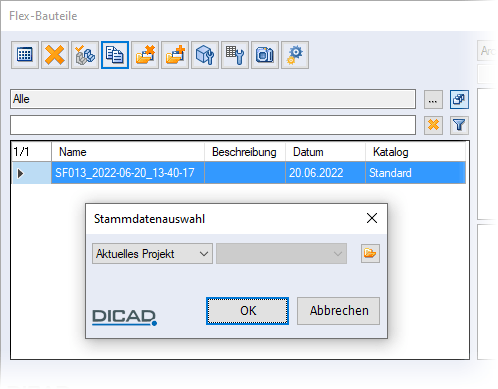Click the OK button
498x389 pixels.
point(247,311)
